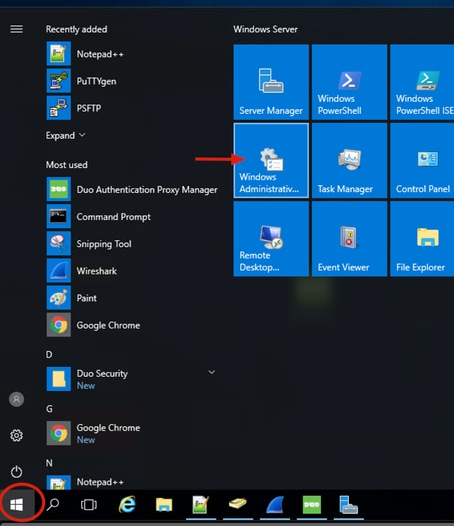Open the File Explorer tile

pyautogui.click(x=422, y=239)
